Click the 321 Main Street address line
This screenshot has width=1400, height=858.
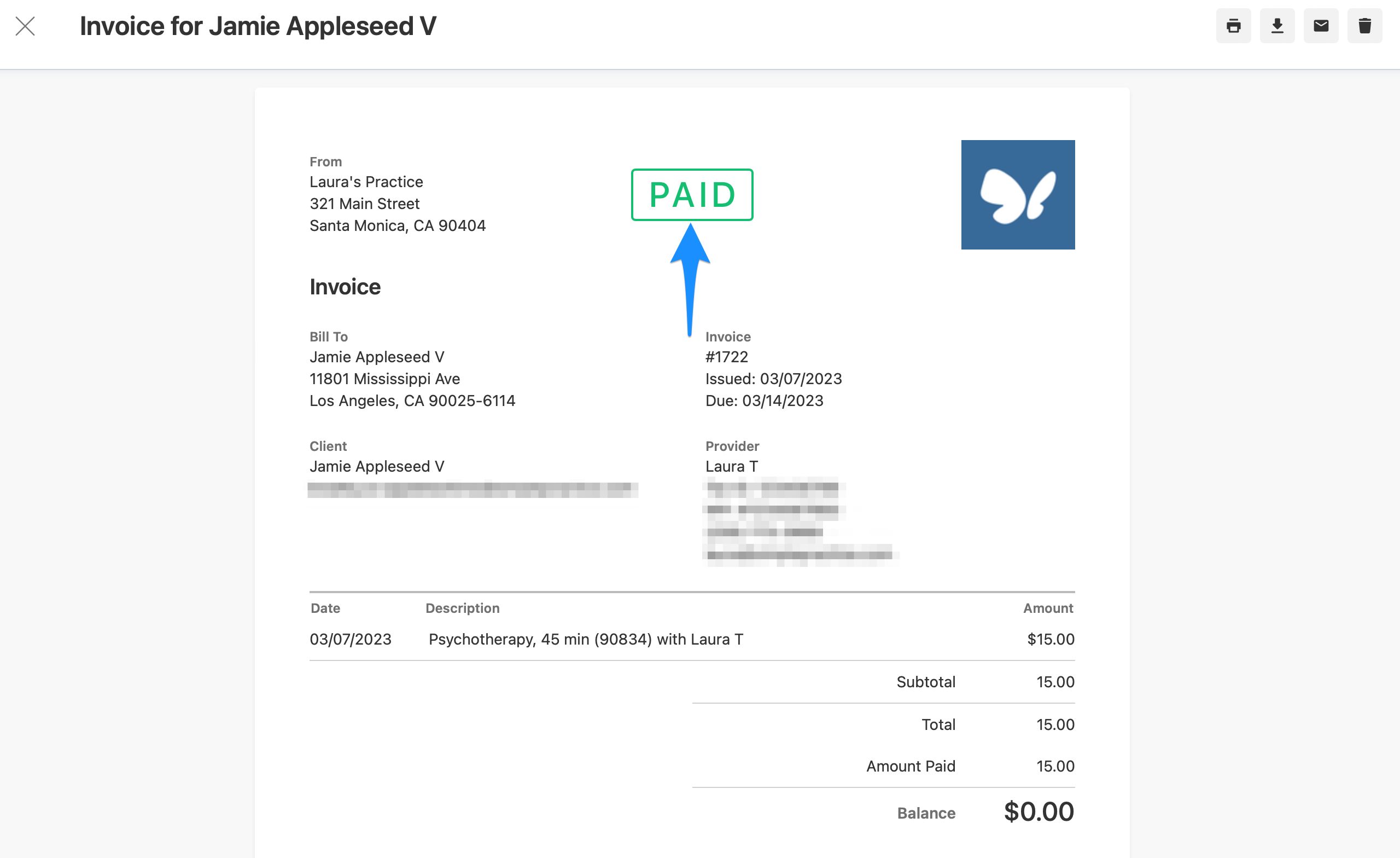(364, 204)
